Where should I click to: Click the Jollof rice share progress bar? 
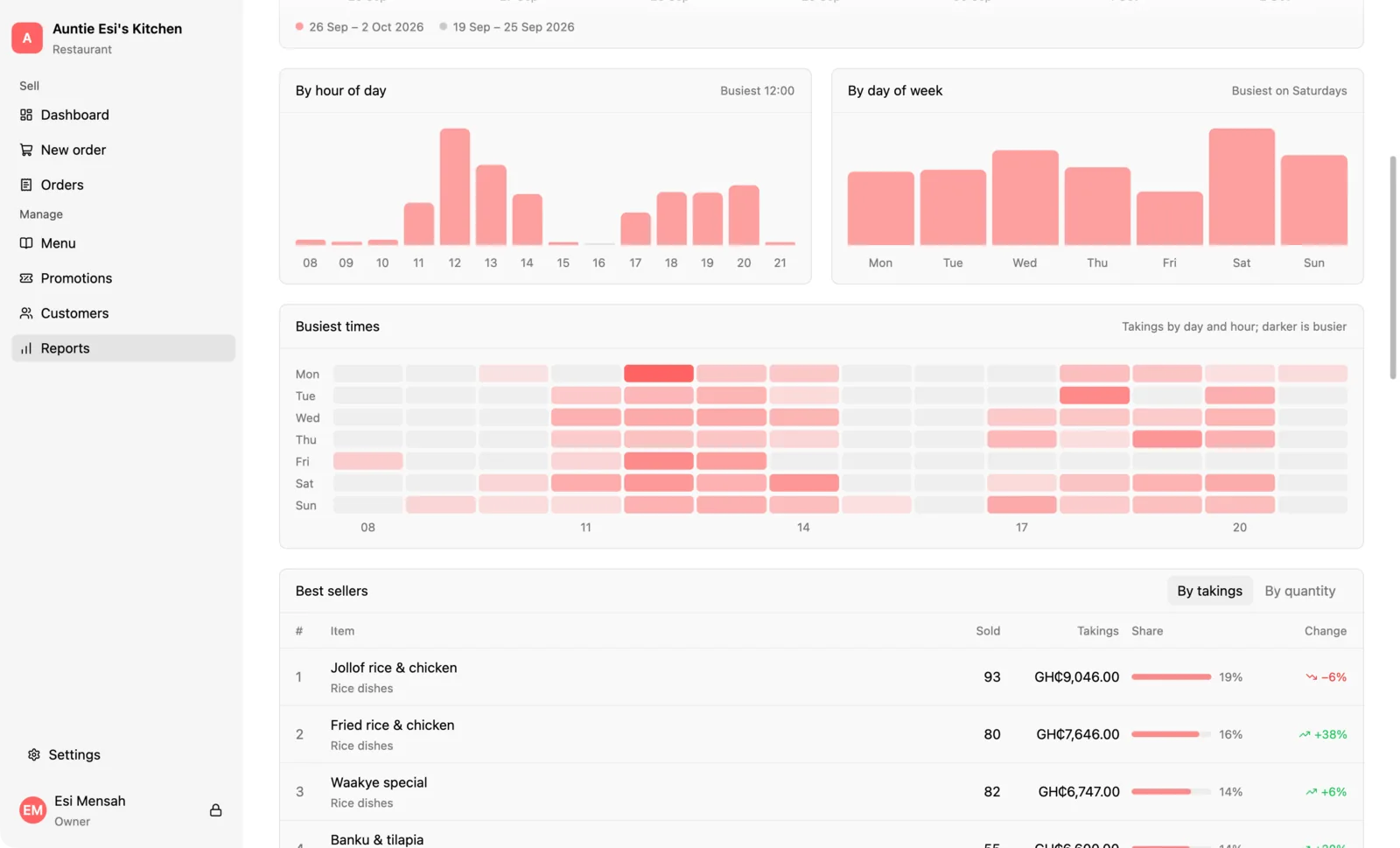[x=1171, y=677]
